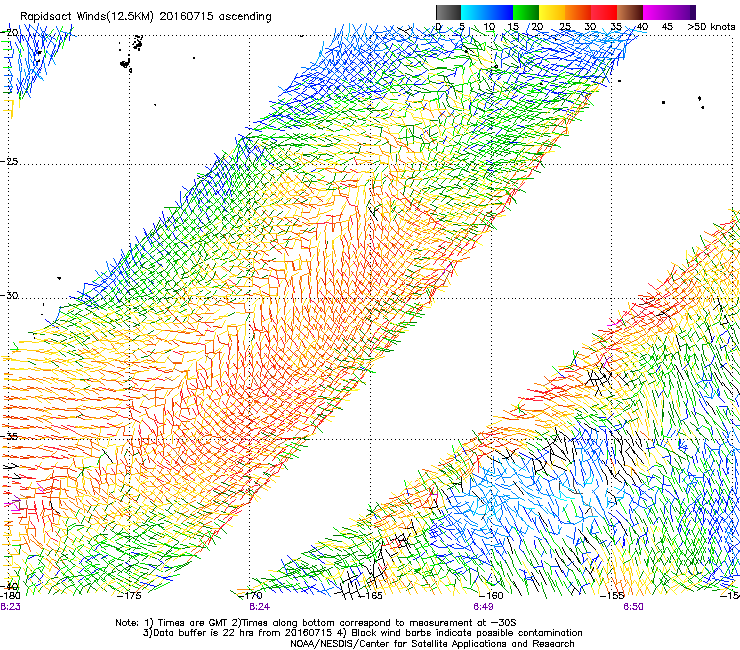The width and height of the screenshot is (740, 650).
Task: Click the '-170' longitude axis label
Action: coord(251,596)
